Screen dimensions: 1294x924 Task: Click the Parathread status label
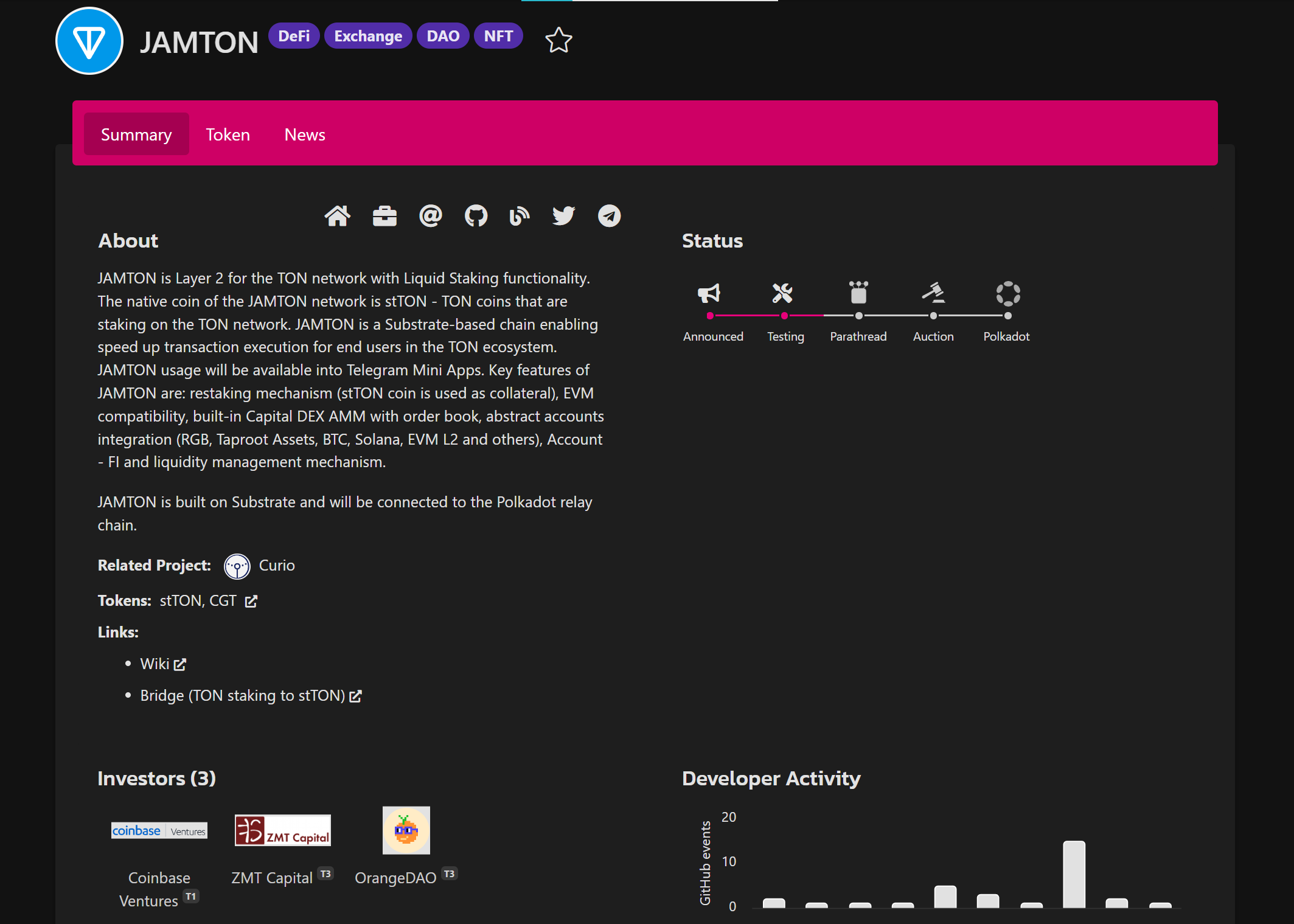(x=858, y=336)
